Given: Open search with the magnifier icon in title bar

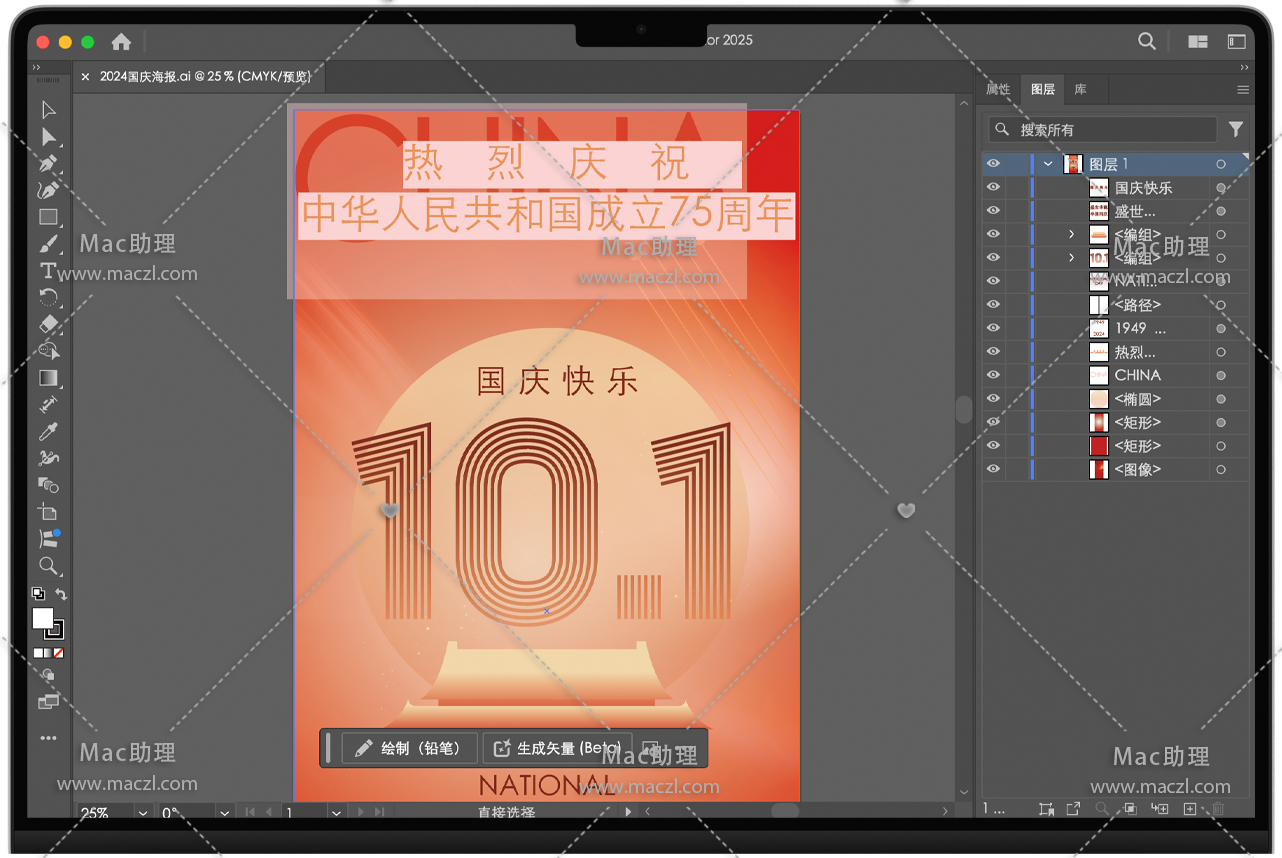Looking at the screenshot, I should 1147,41.
